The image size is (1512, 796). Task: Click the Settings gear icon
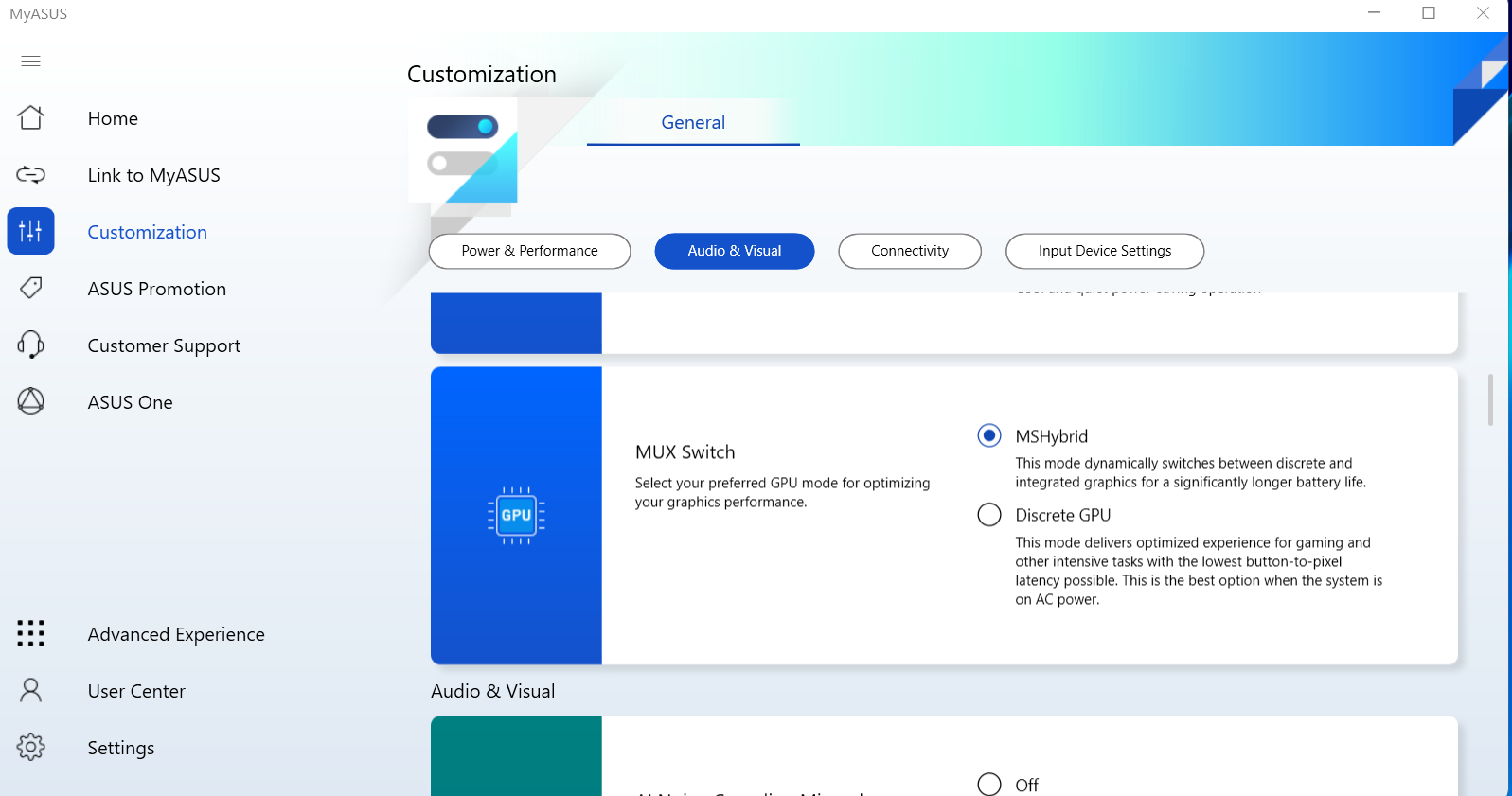(x=30, y=747)
